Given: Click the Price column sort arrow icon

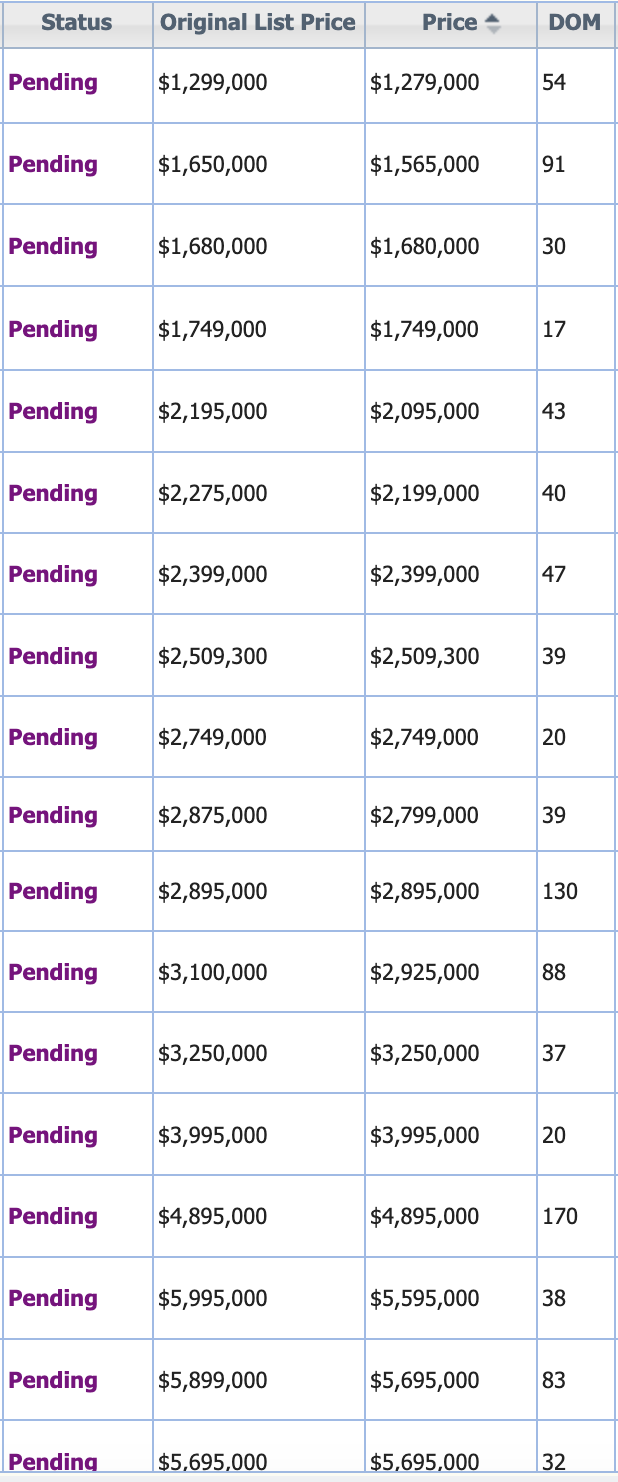Looking at the screenshot, I should (491, 24).
